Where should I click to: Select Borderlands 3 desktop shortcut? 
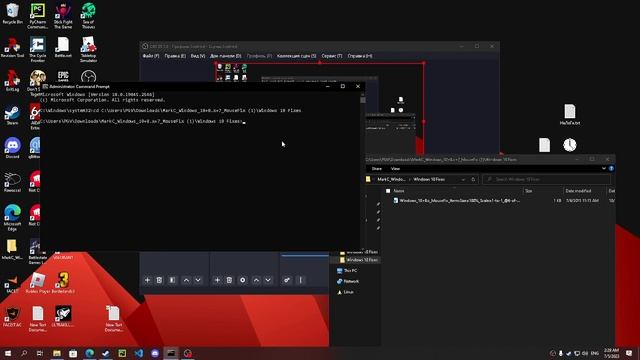63,282
